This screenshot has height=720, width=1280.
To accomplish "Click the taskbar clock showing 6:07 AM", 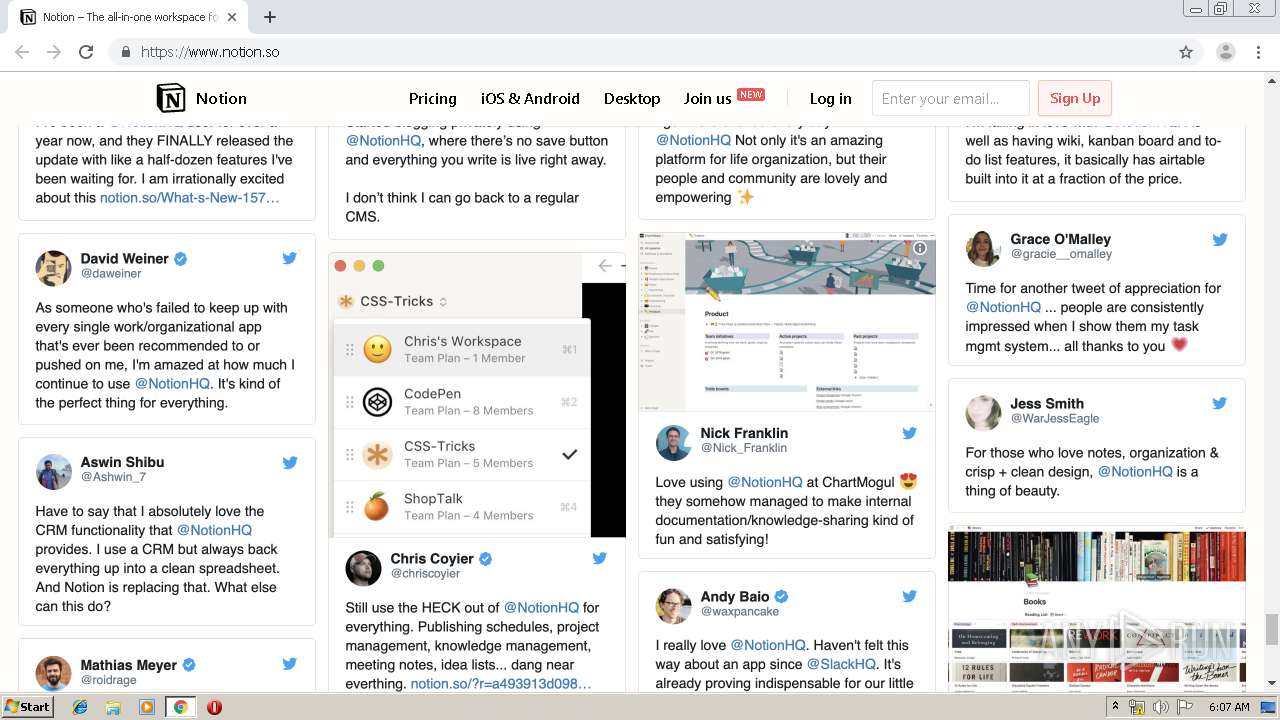I will 1228,707.
